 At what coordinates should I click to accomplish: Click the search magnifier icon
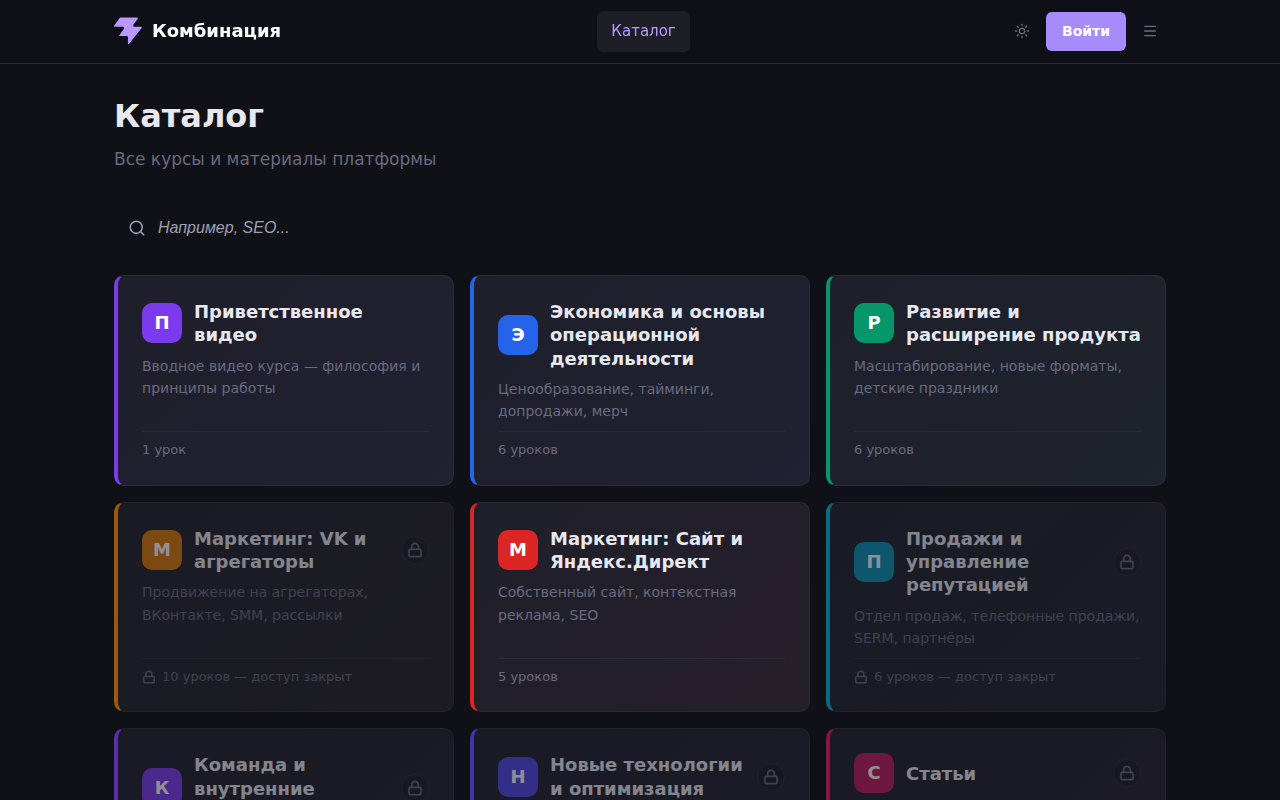(x=136, y=227)
